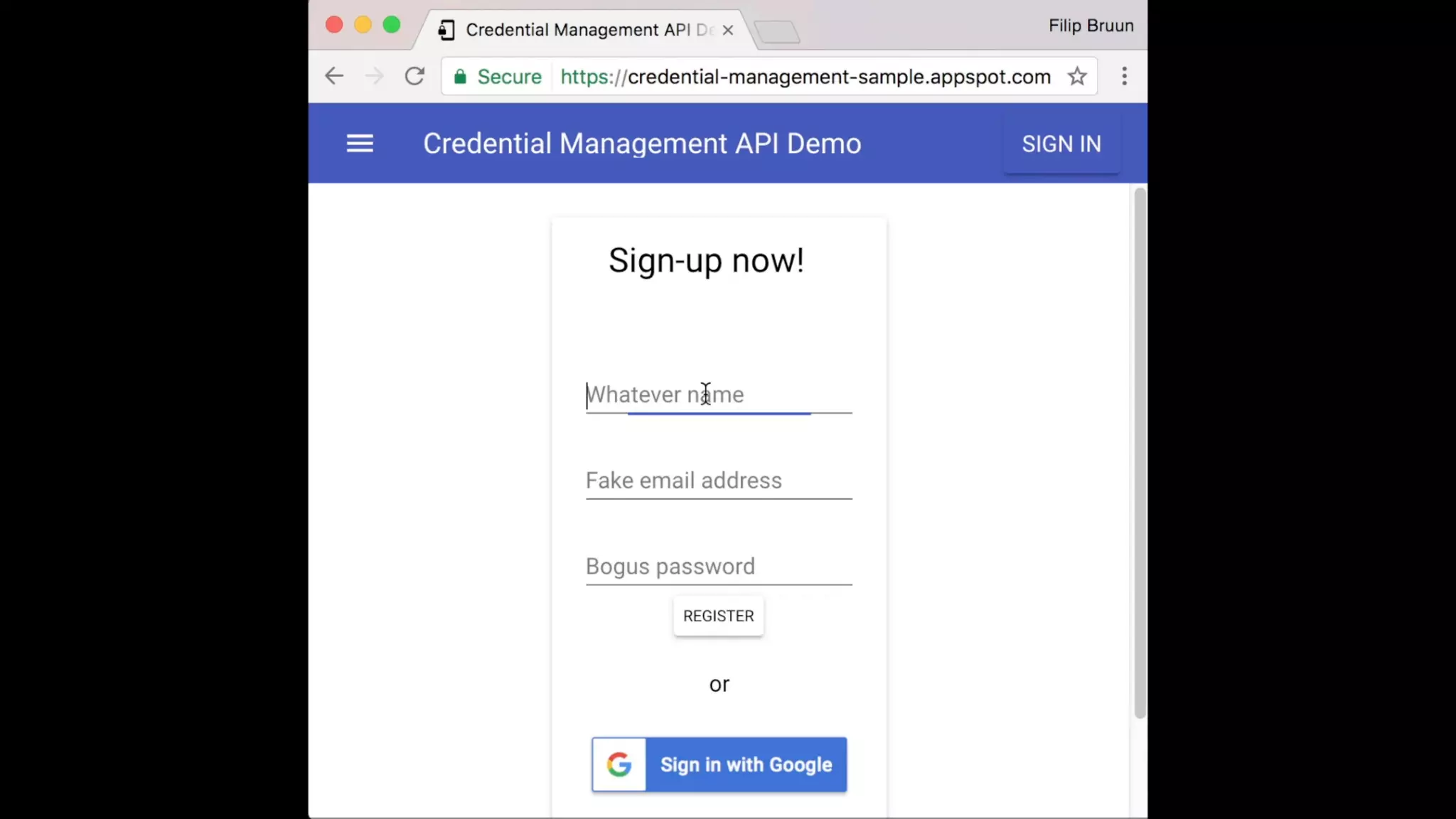Viewport: 1456px width, 819px height.
Task: Click the Bogus password field
Action: (718, 567)
